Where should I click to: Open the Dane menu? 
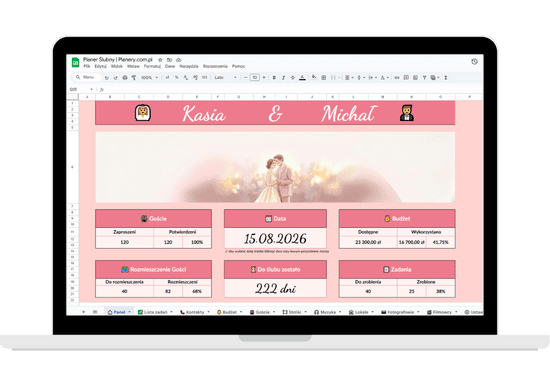tap(170, 66)
